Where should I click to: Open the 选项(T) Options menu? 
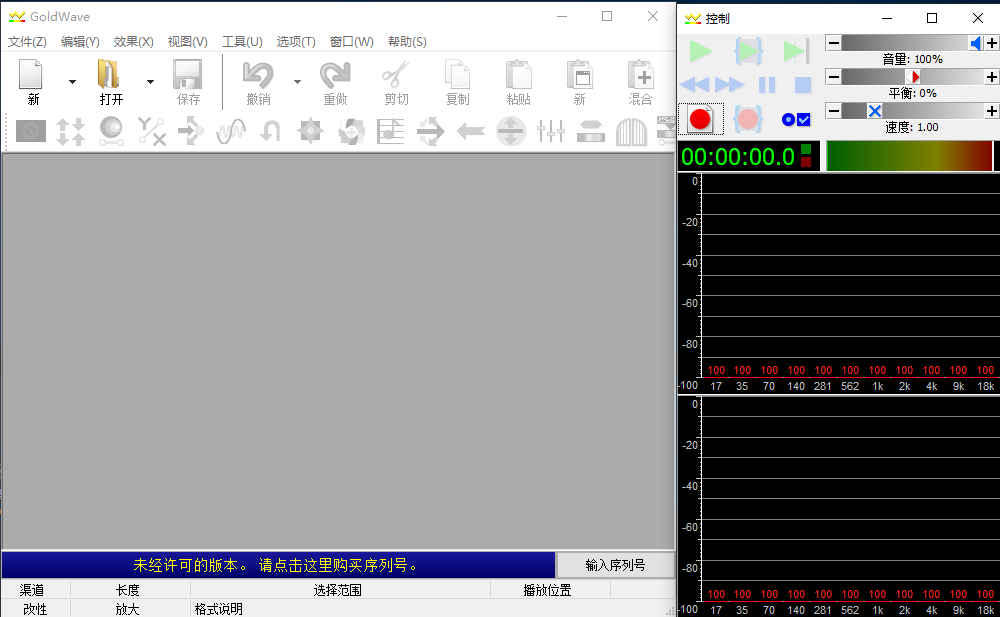[296, 42]
